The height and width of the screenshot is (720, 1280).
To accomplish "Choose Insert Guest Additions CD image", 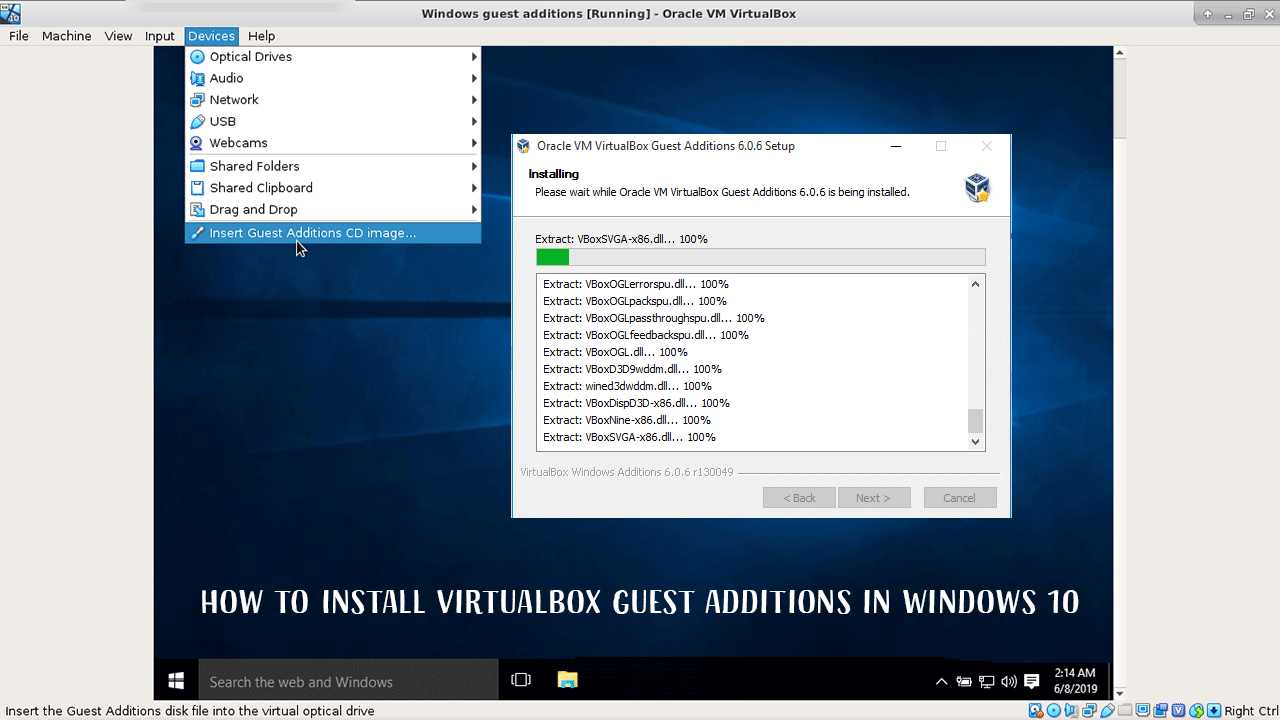I will 333,233.
